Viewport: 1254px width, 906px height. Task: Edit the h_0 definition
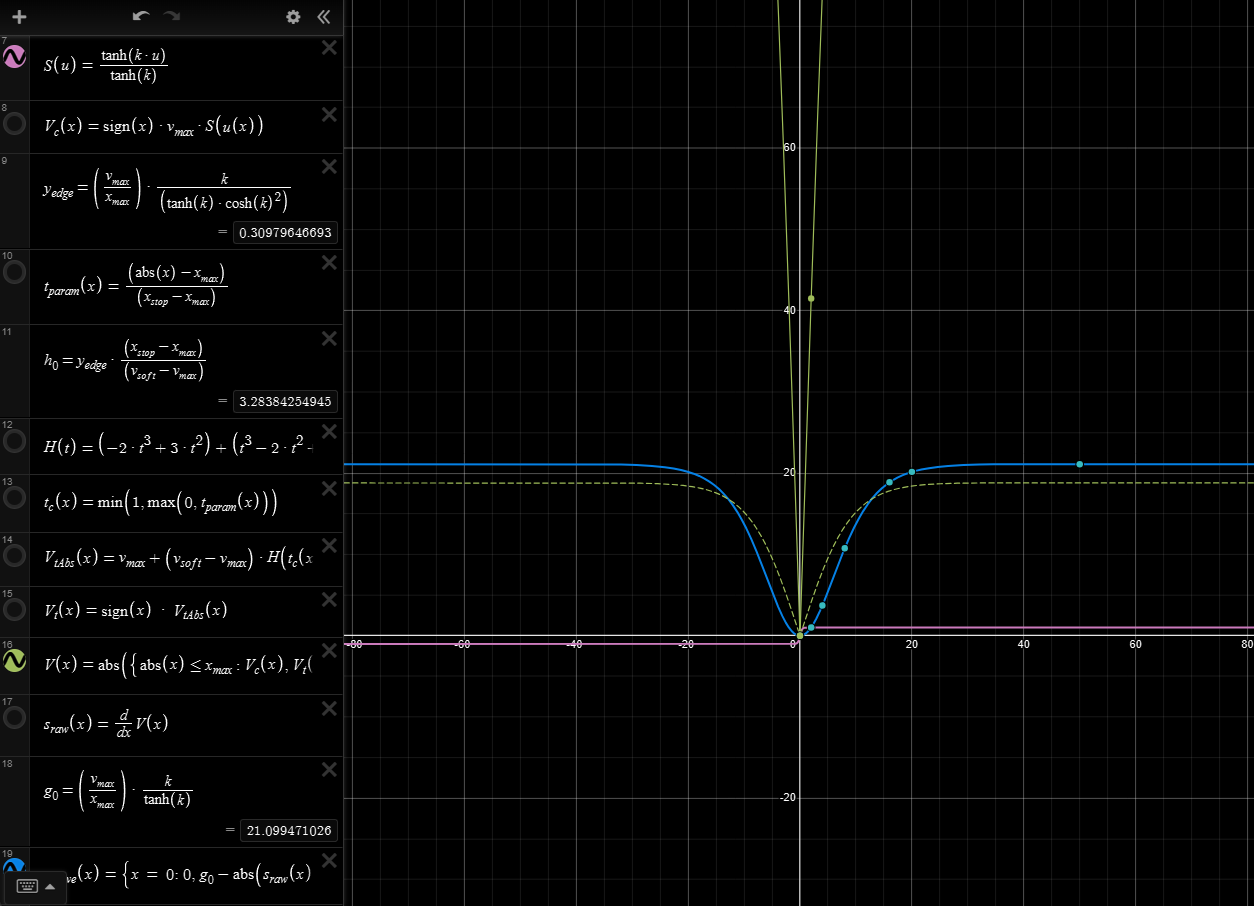[x=124, y=360]
